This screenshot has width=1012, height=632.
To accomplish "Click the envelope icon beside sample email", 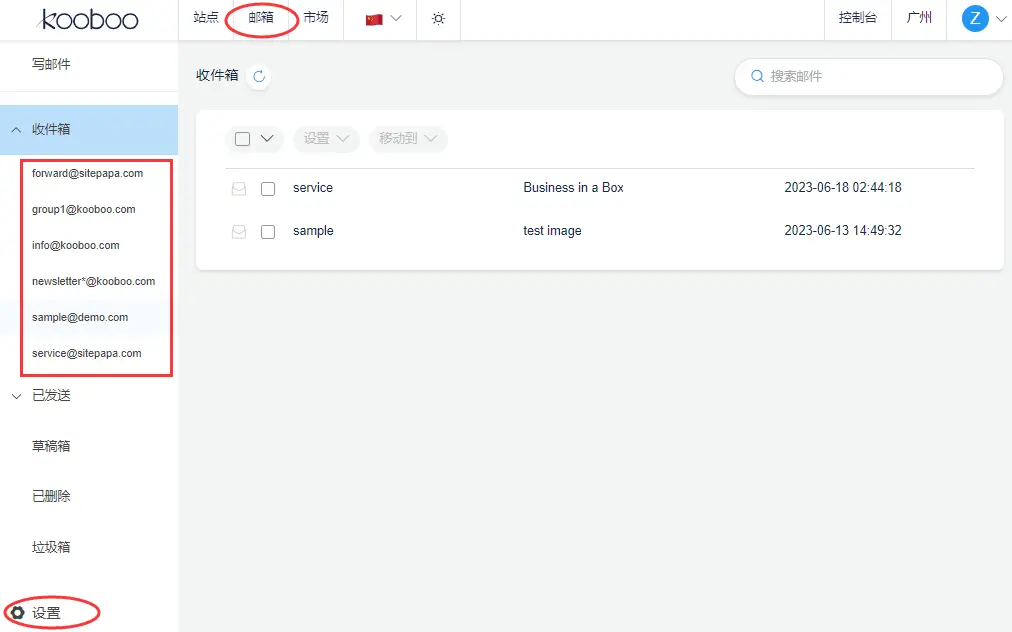I will click(x=239, y=231).
